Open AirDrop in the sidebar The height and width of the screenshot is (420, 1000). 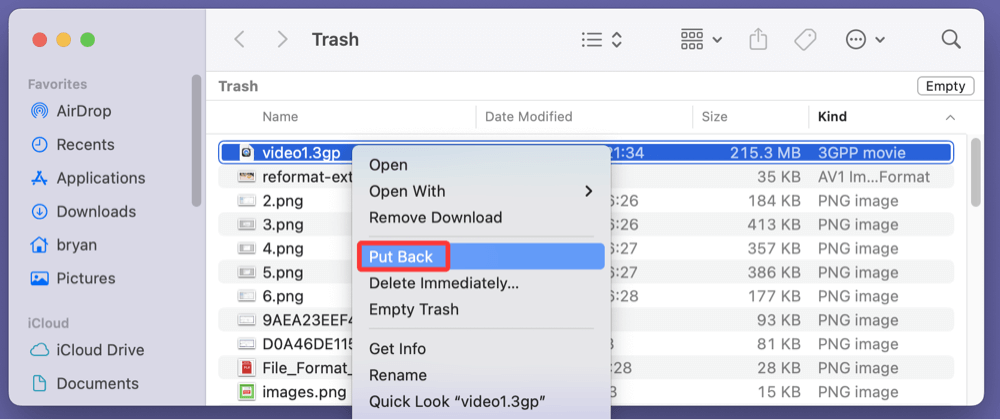coord(71,112)
